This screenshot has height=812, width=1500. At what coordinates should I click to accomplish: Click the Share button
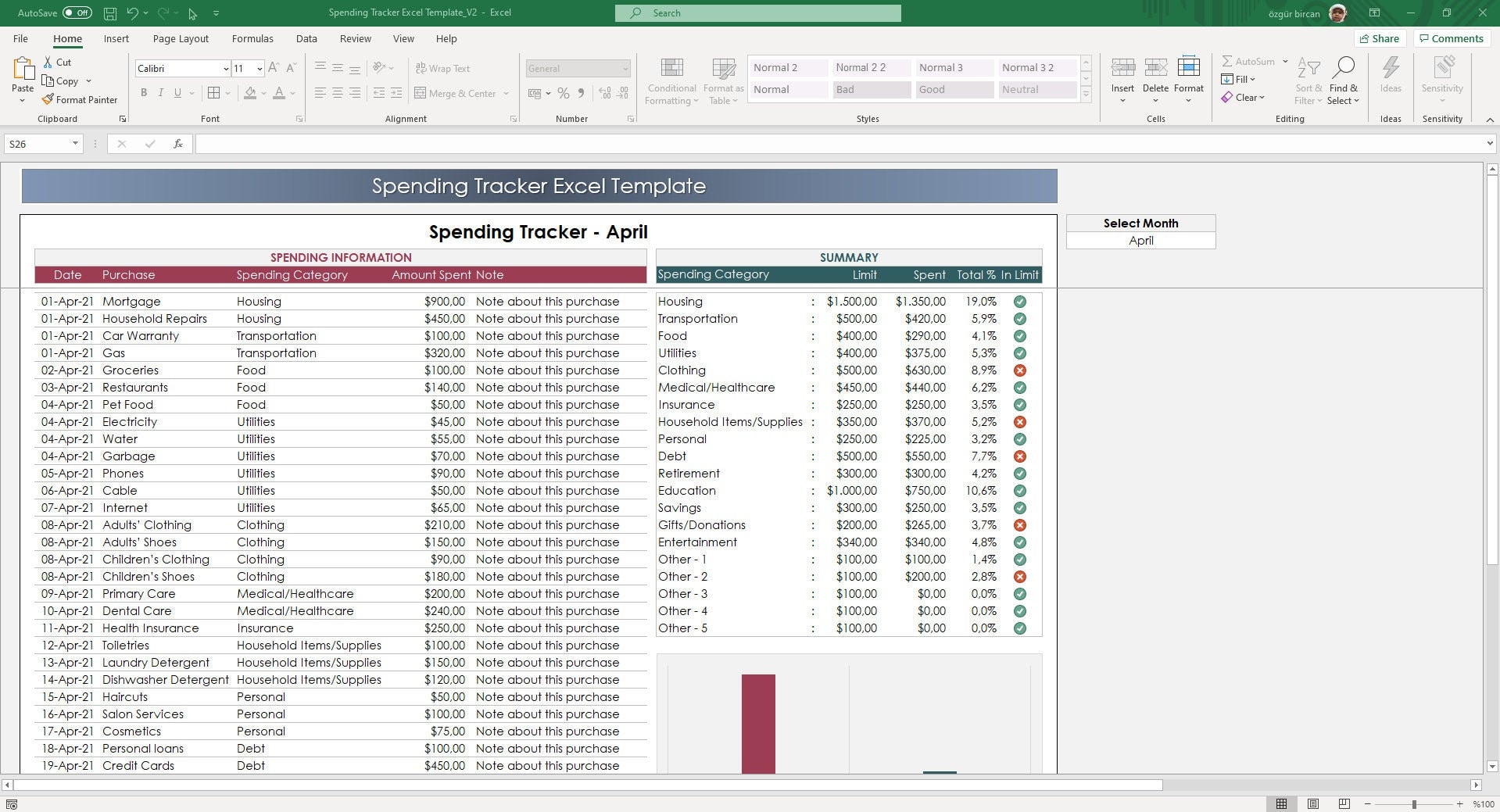1380,38
